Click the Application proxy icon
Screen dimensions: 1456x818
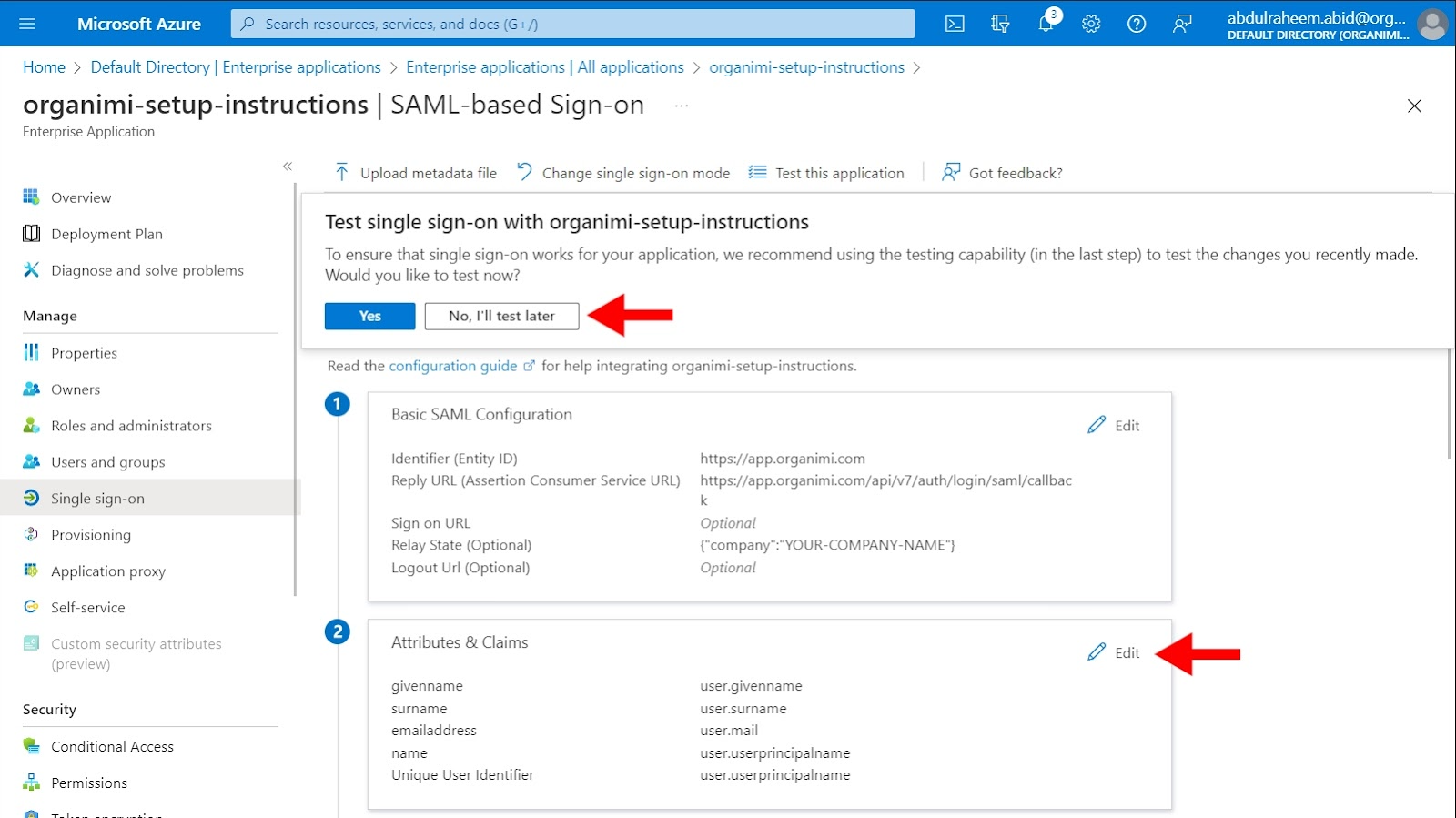(31, 571)
